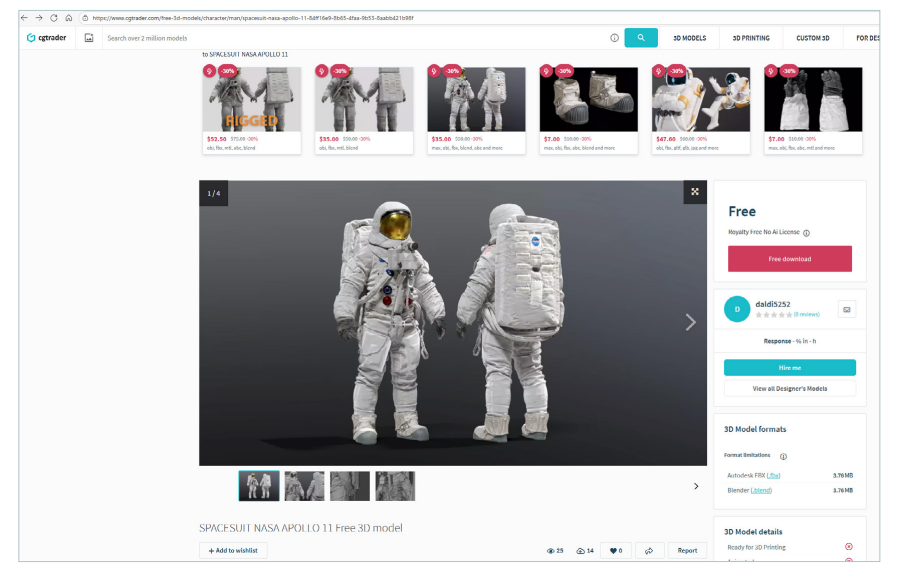Click info icon next to Royalty Free license
Viewport: 903px width, 573px height.
[806, 233]
